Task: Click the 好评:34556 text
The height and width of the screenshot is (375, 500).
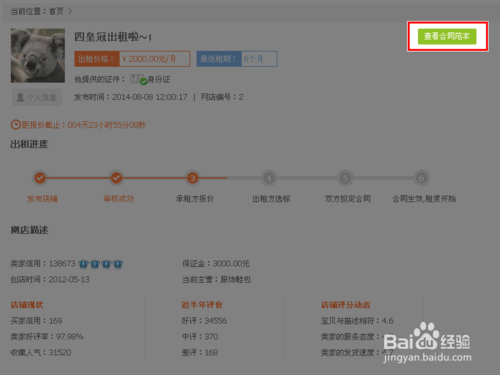Action: pos(204,321)
